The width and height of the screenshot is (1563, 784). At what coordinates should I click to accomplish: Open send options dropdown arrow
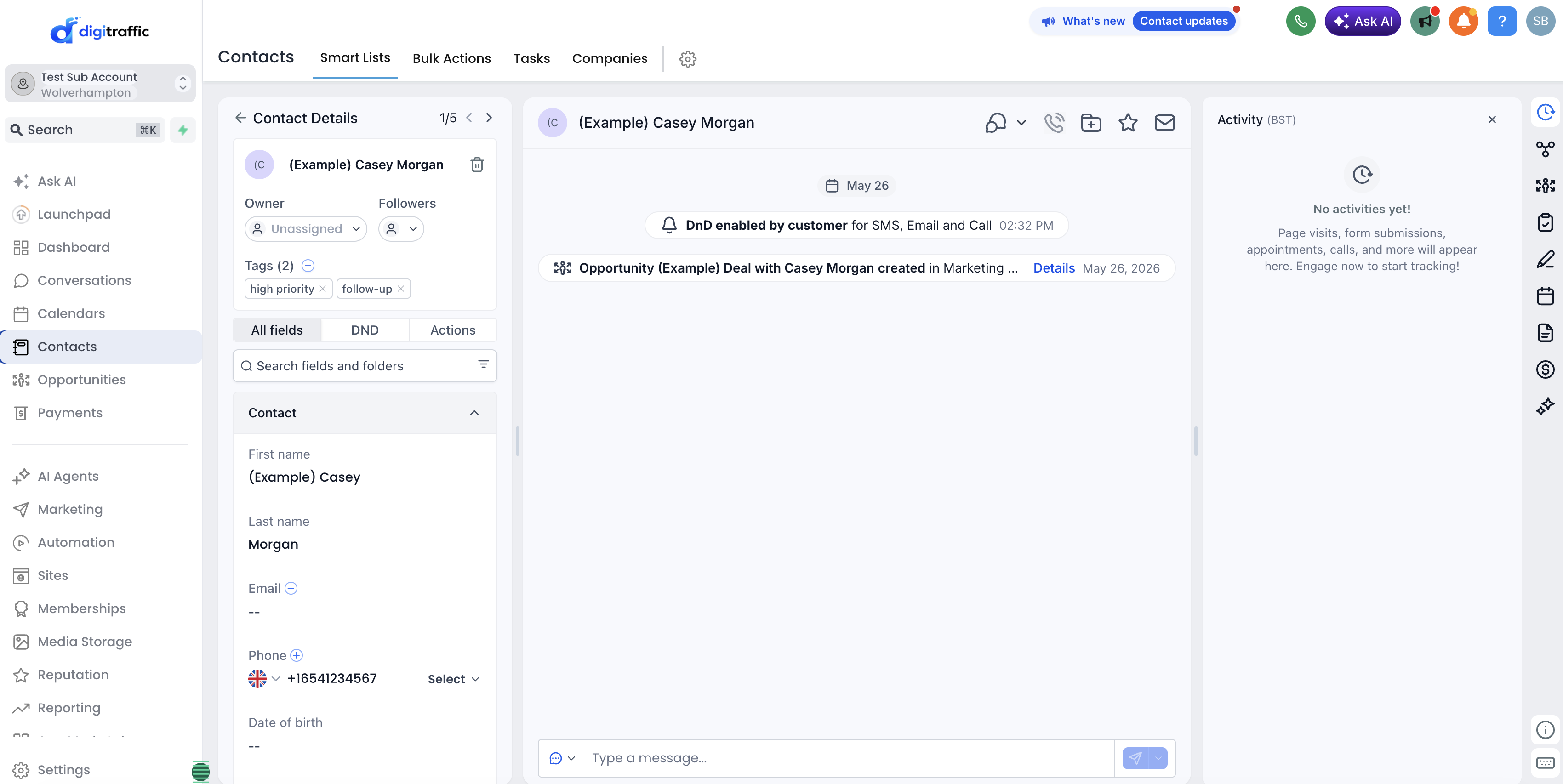(1158, 758)
